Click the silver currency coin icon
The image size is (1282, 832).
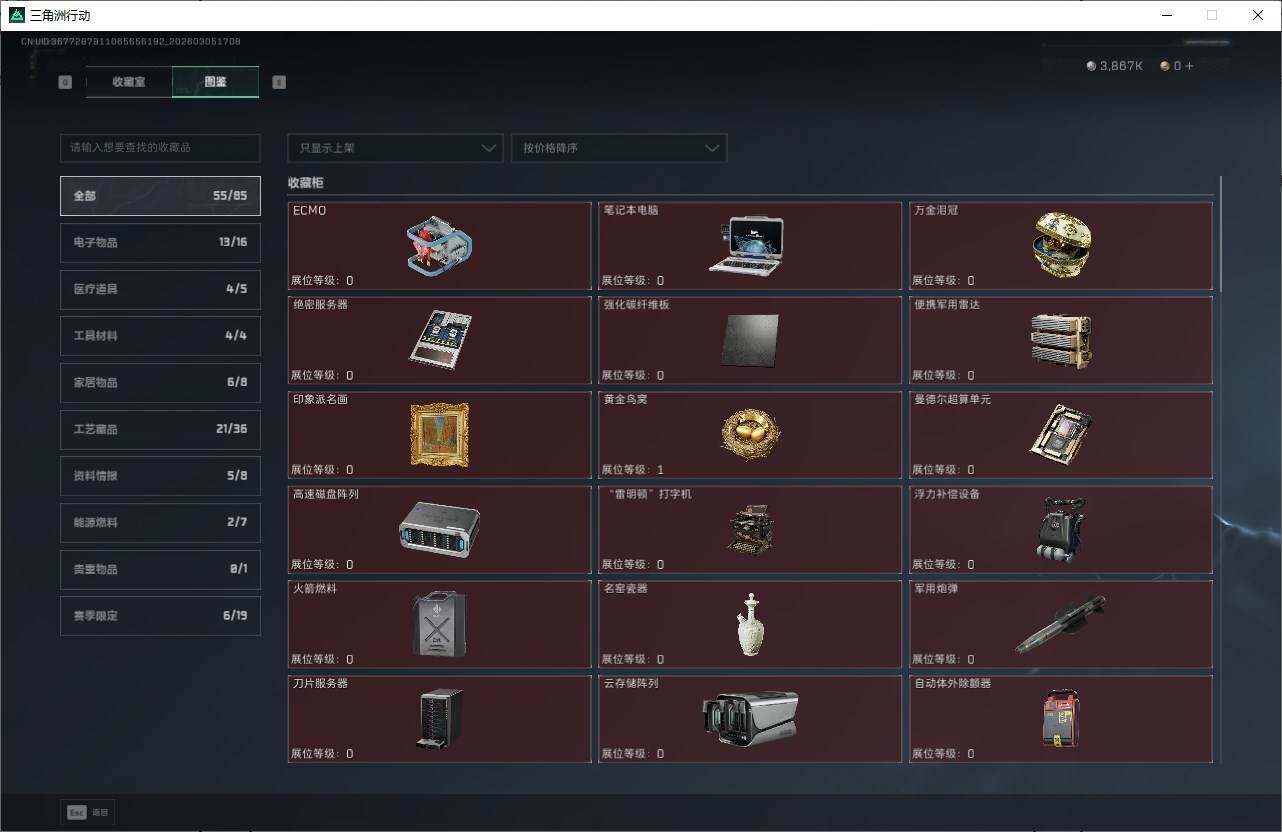coord(1091,66)
